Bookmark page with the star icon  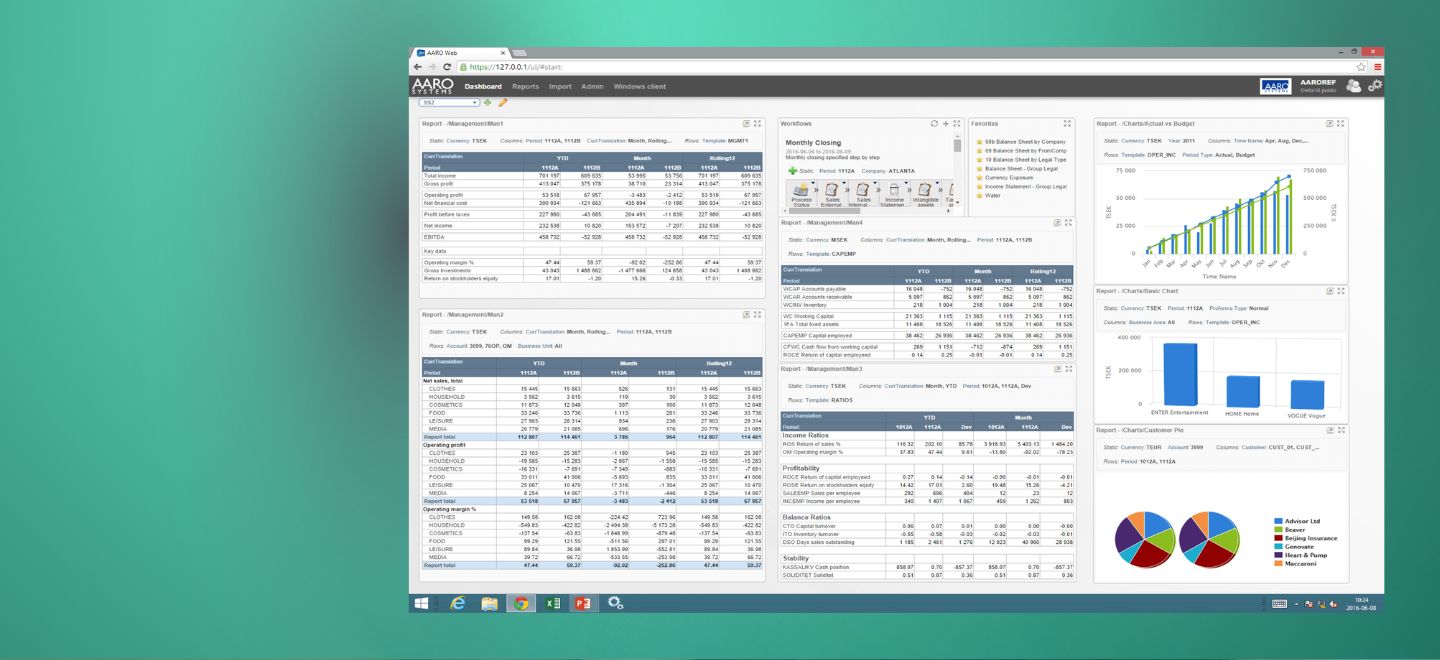pos(1361,66)
